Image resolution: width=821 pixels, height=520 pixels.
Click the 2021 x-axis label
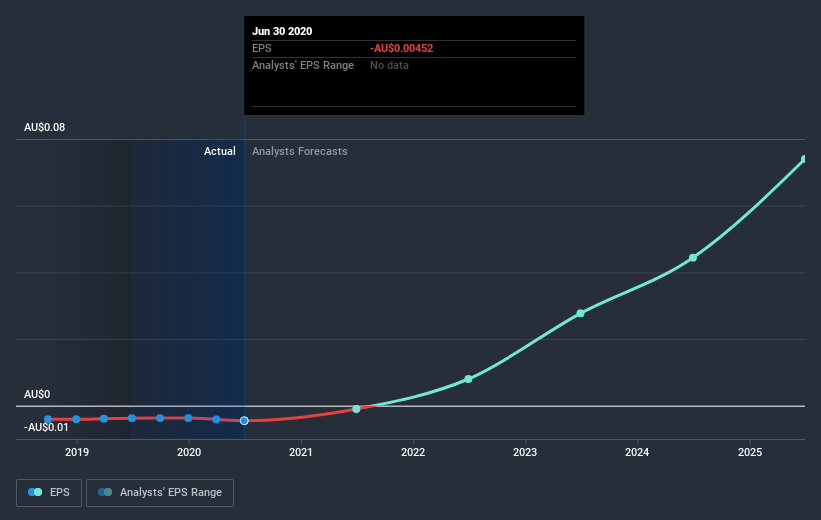tap(301, 452)
